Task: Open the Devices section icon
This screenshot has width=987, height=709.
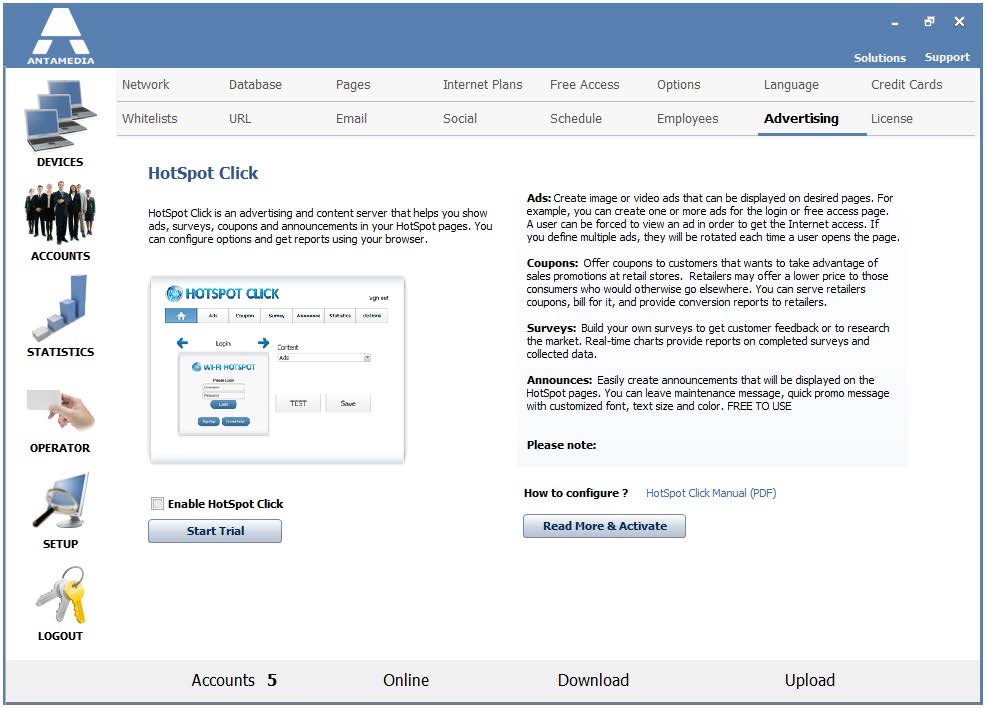Action: 60,116
